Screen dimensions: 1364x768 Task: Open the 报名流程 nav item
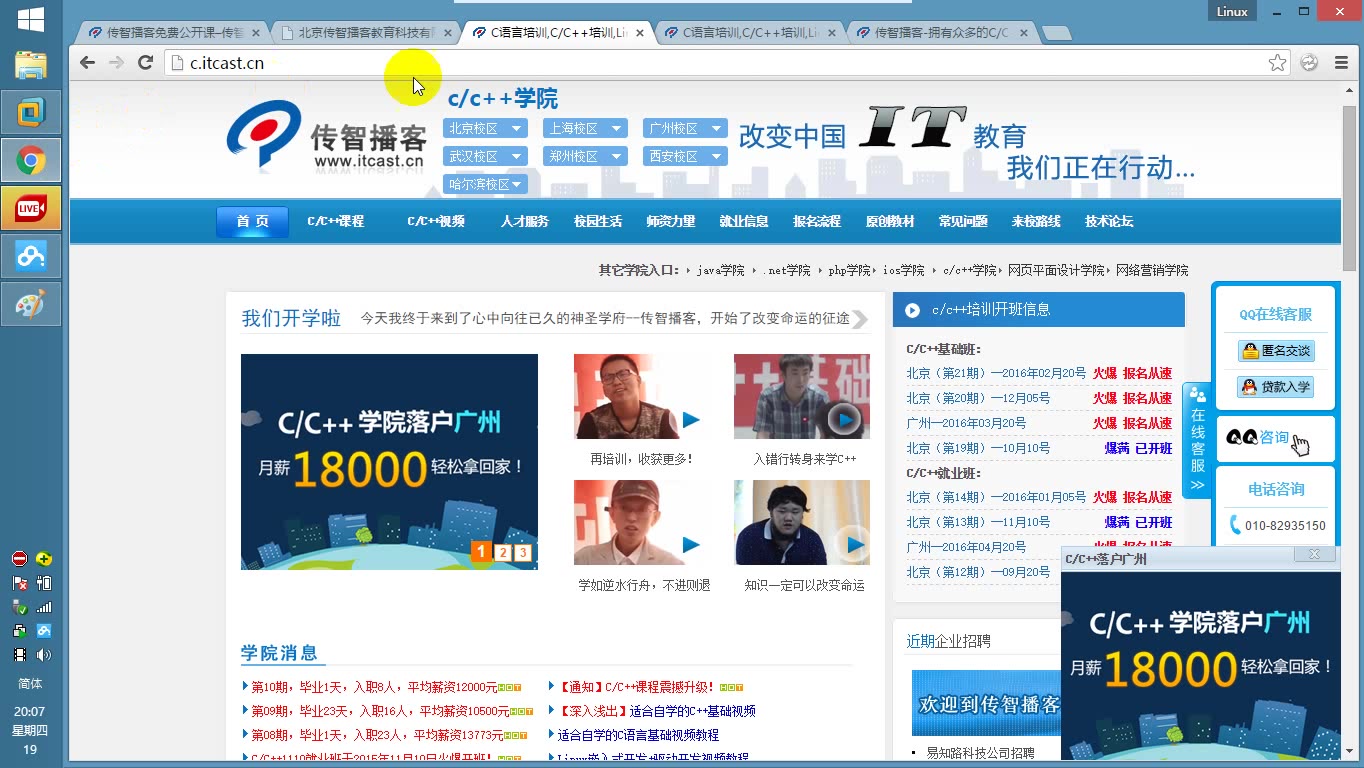[817, 221]
